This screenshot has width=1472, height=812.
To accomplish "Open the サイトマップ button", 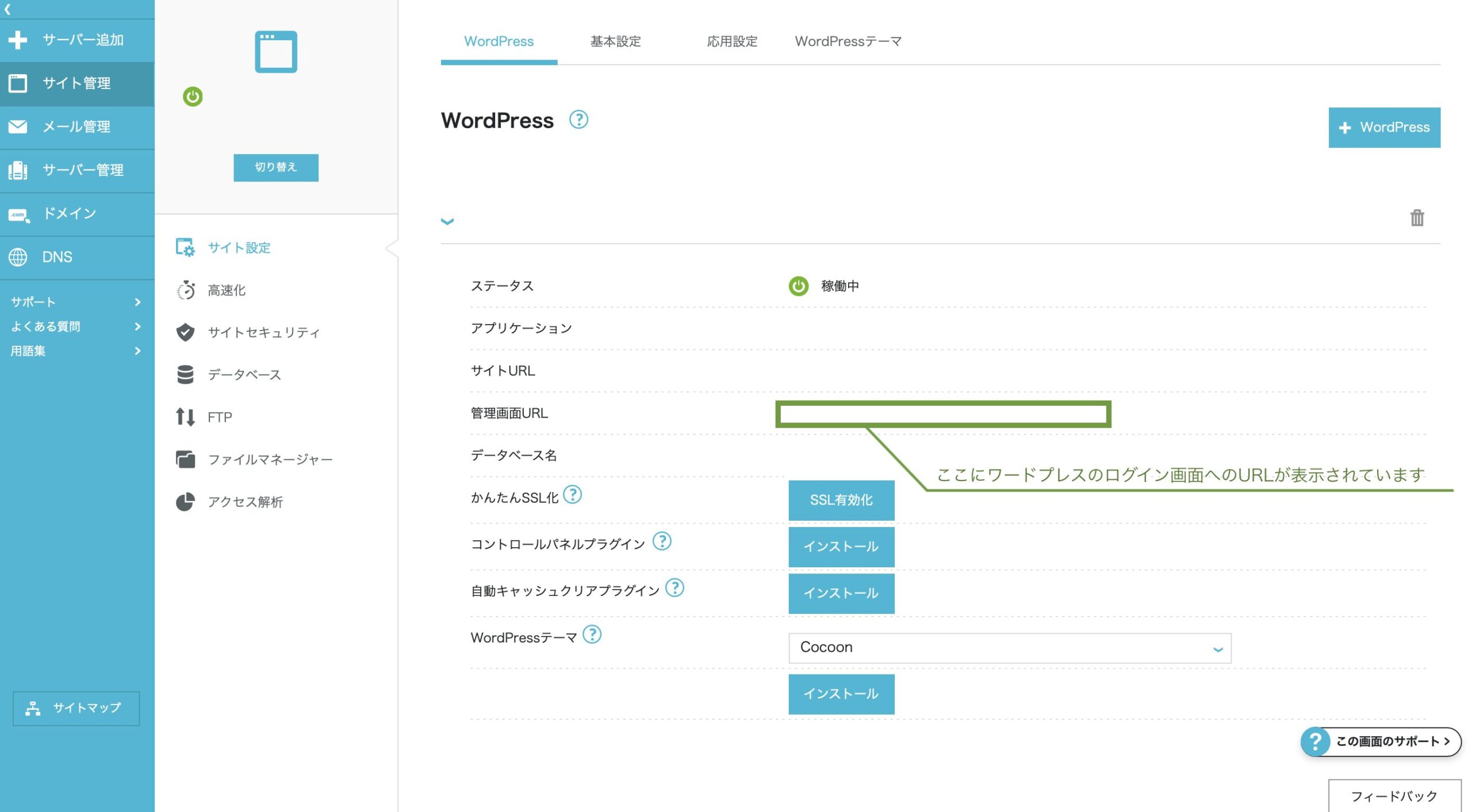I will coord(76,708).
